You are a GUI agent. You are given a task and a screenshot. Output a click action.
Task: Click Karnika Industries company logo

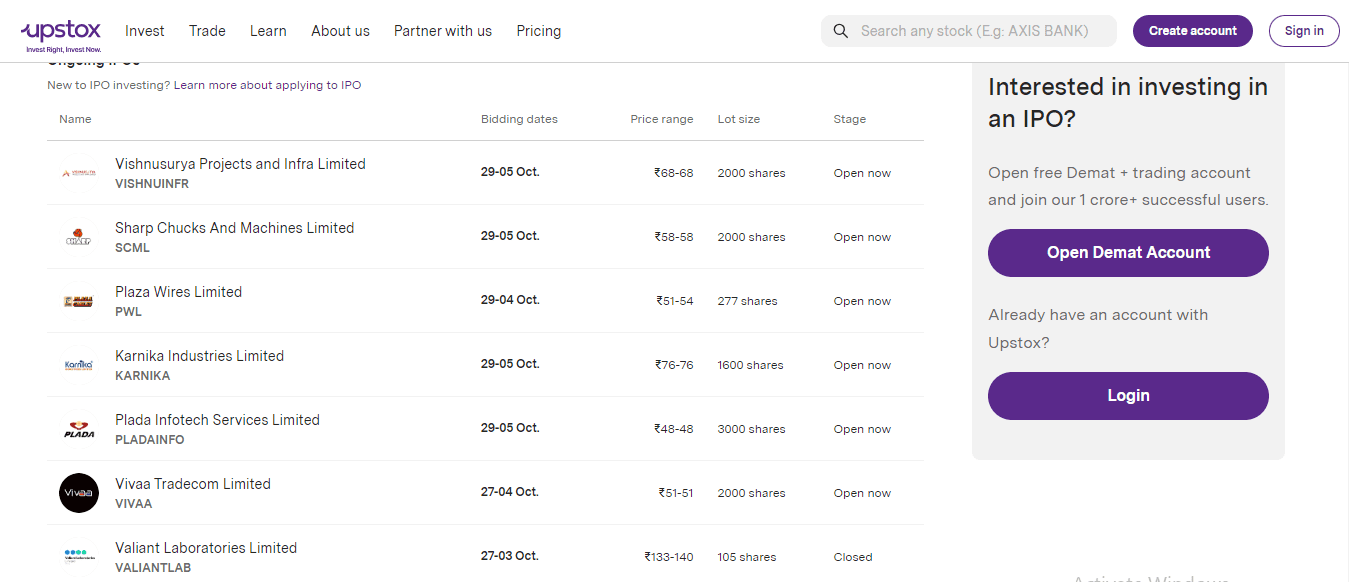pos(78,365)
